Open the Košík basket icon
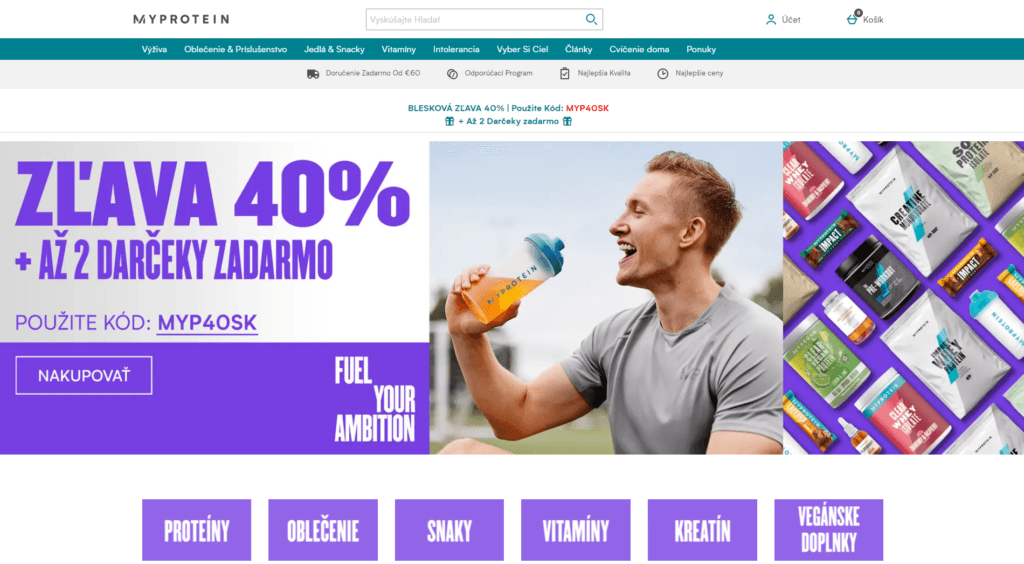The height and width of the screenshot is (564, 1024). coord(852,20)
